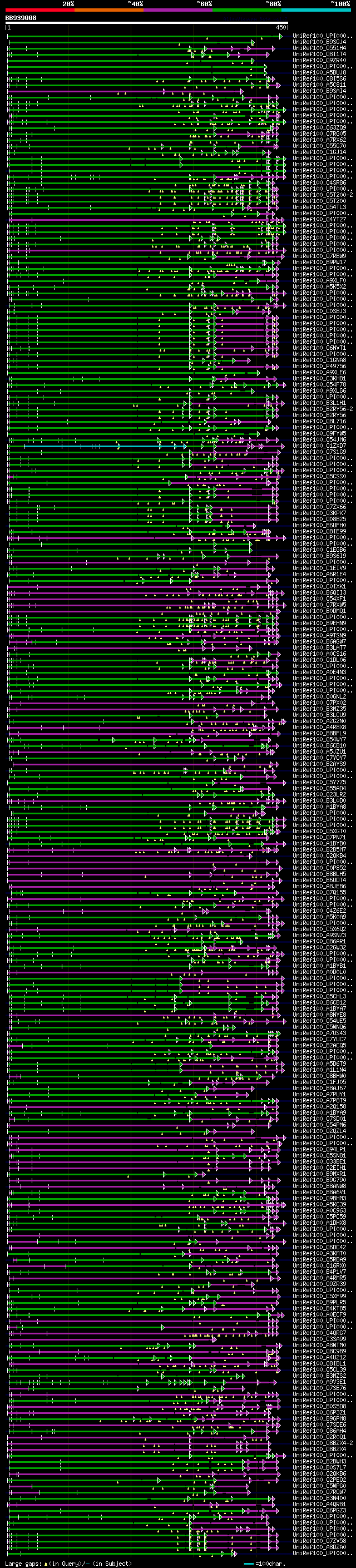Select the UniRef100_Q7ZX66 label
This screenshot has height=1568, width=356.
[x=319, y=507]
